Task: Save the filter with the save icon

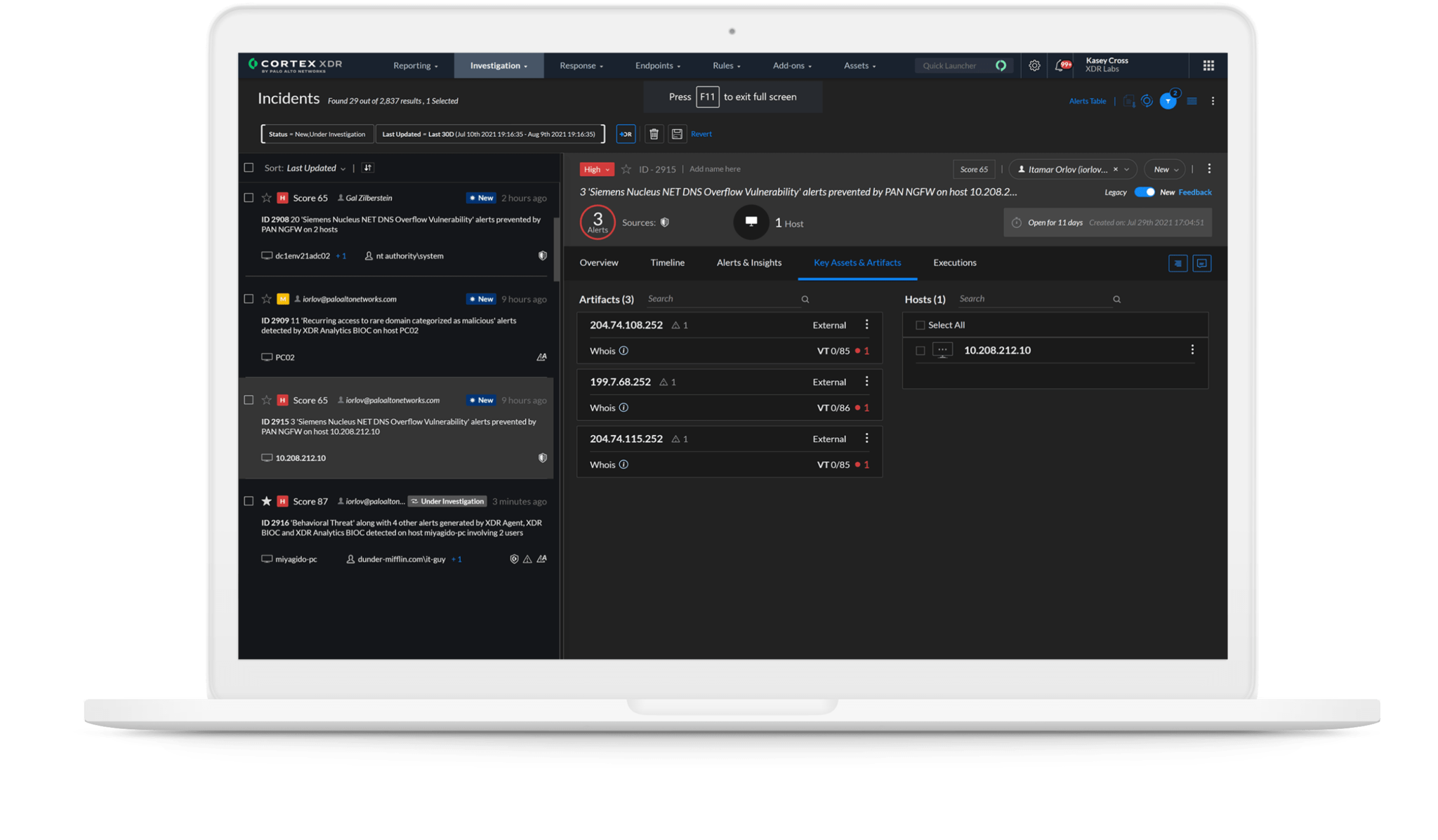Action: click(x=677, y=133)
